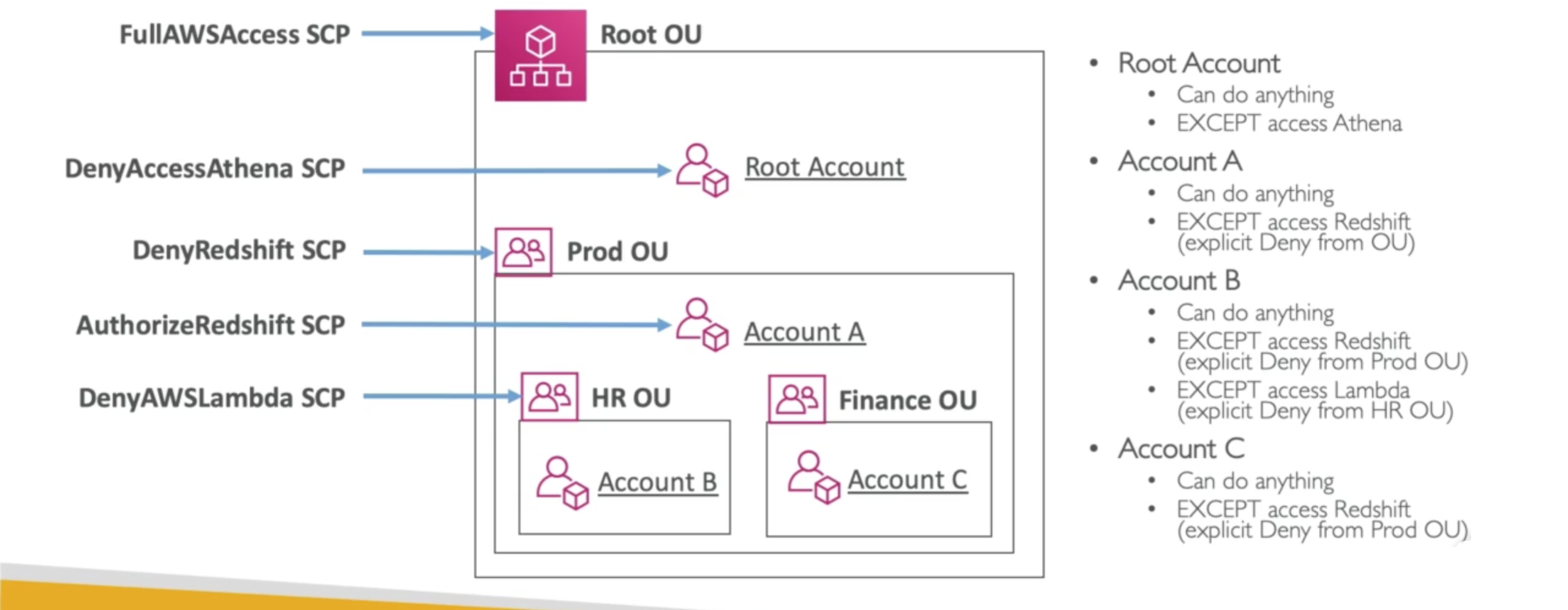Image resolution: width=1568 pixels, height=610 pixels.
Task: Select the DenyRedshift SCP label
Action: [239, 250]
